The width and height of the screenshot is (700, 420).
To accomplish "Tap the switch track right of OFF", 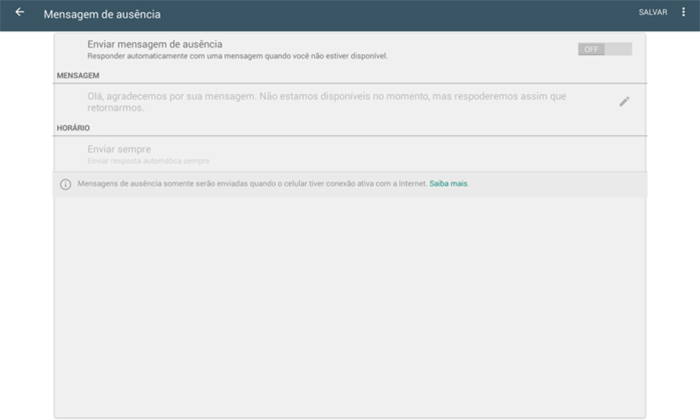I will coord(619,49).
